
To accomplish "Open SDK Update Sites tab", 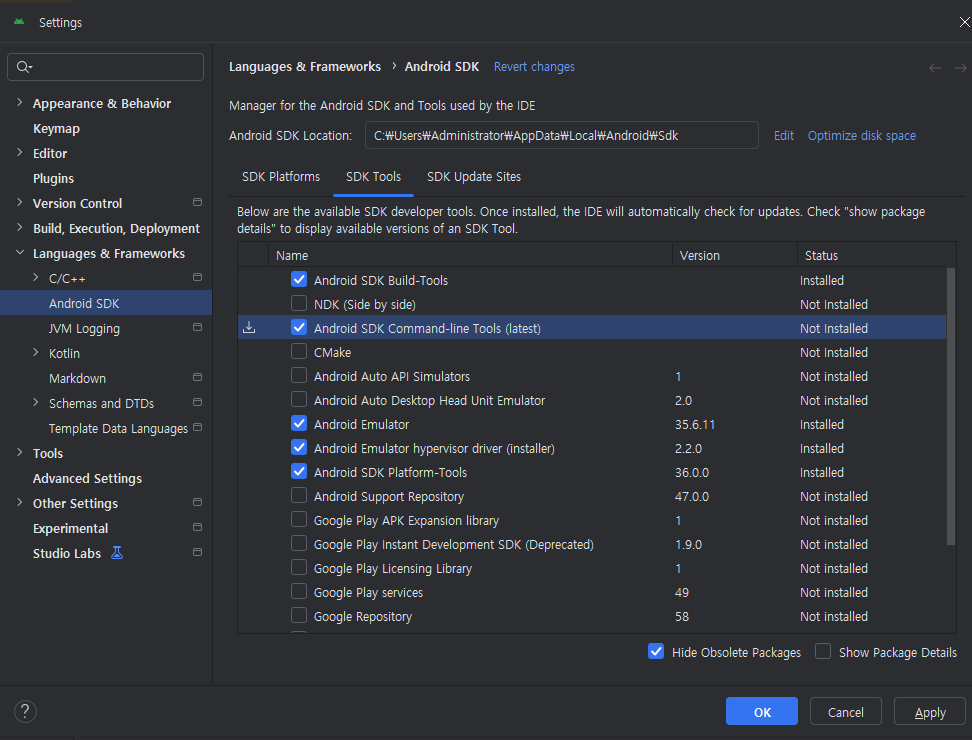I will pos(474,177).
